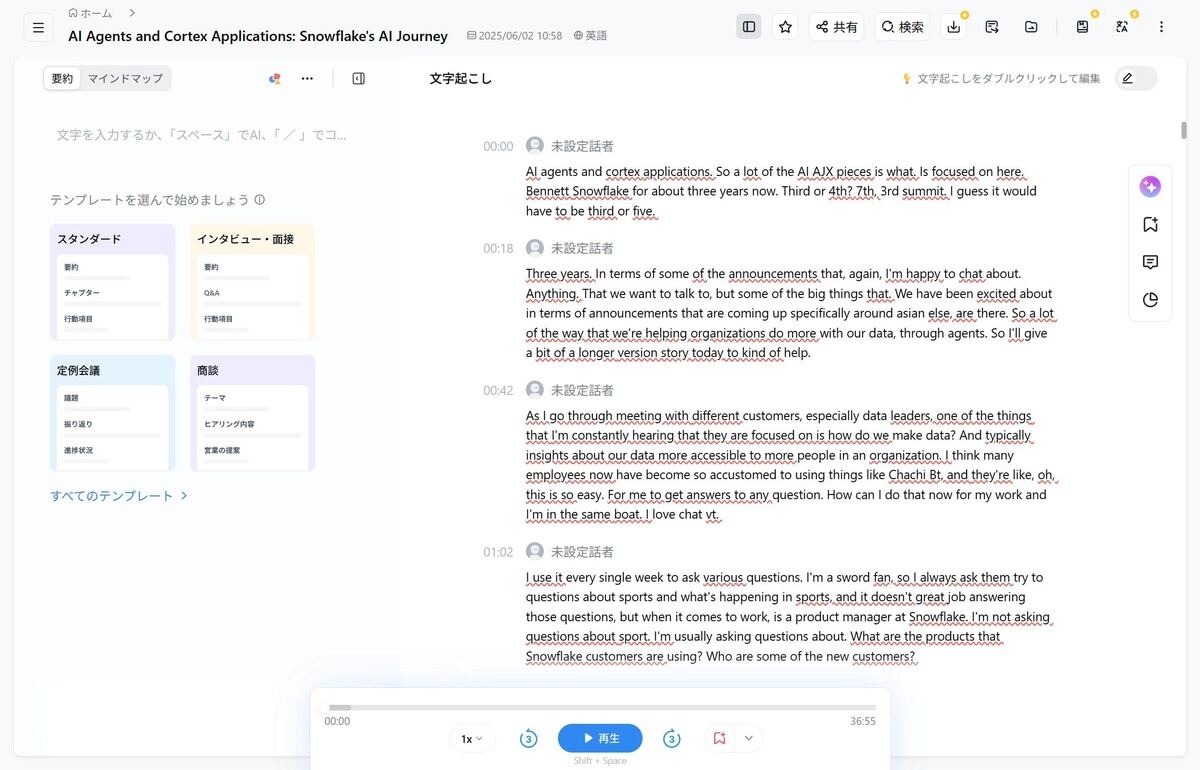Click the colorful AI model icon
1200x770 pixels.
tap(274, 78)
